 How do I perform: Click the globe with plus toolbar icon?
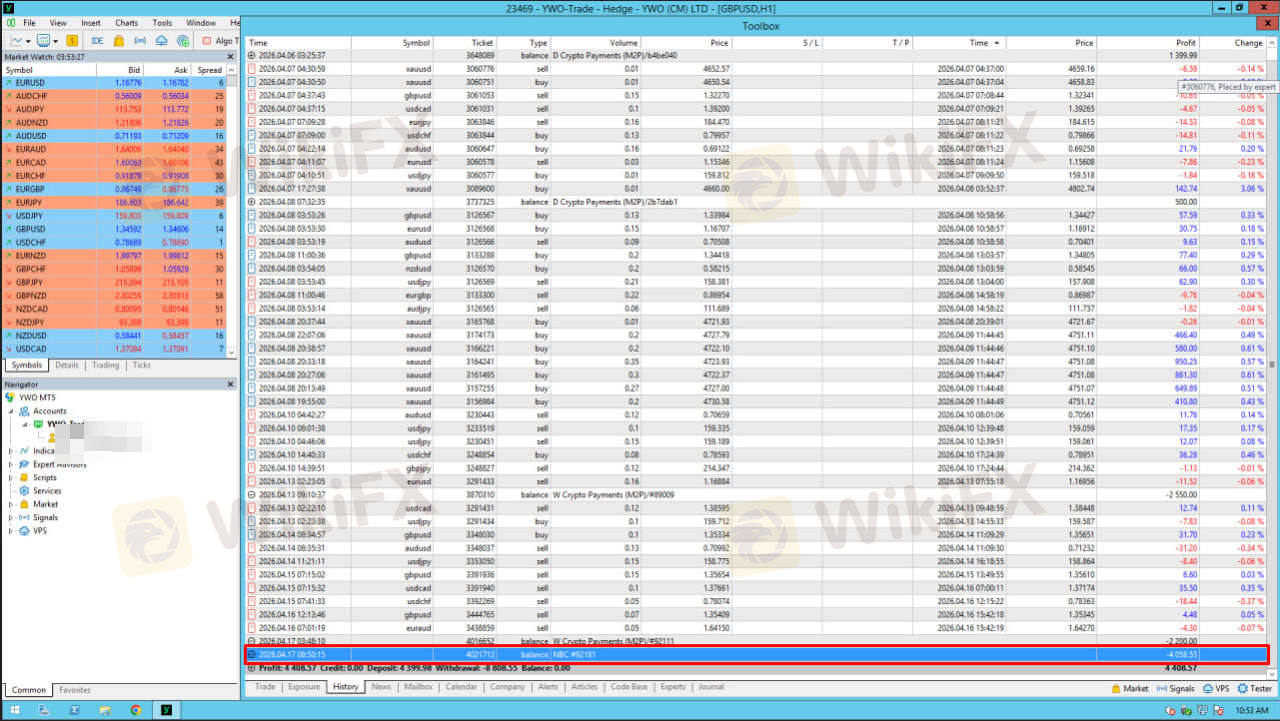(183, 41)
